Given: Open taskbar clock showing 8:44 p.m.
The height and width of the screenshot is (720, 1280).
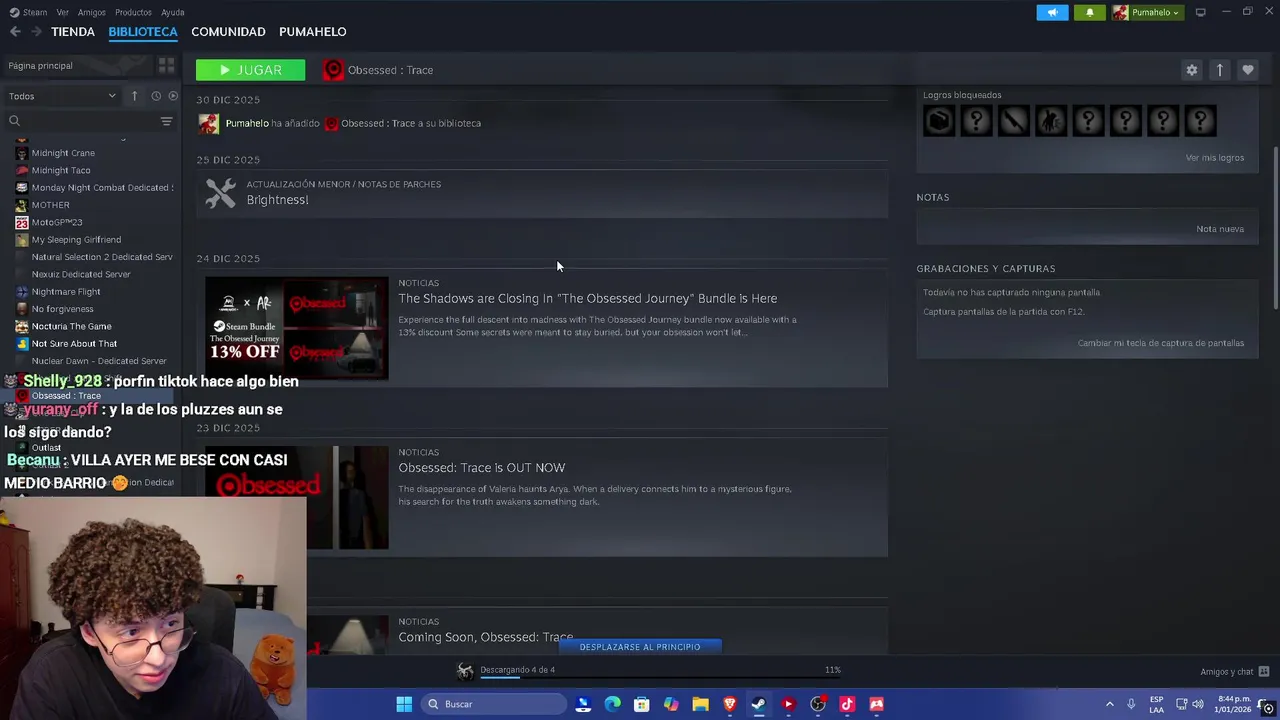Looking at the screenshot, I should tap(1232, 704).
